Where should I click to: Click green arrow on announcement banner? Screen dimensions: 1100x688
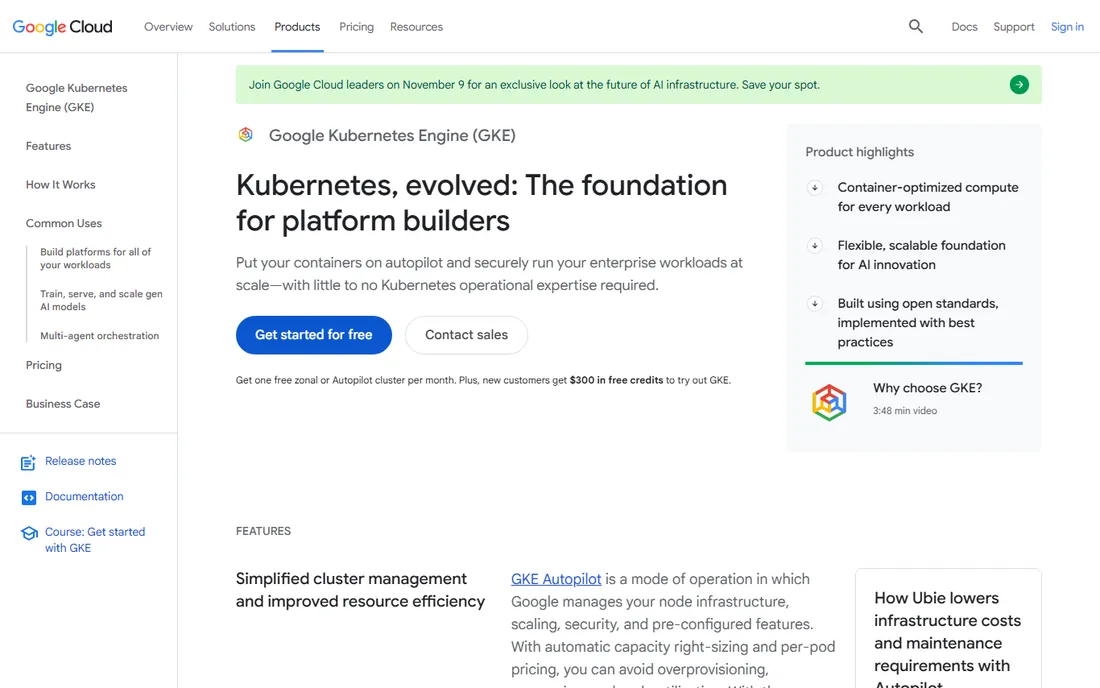[1019, 85]
